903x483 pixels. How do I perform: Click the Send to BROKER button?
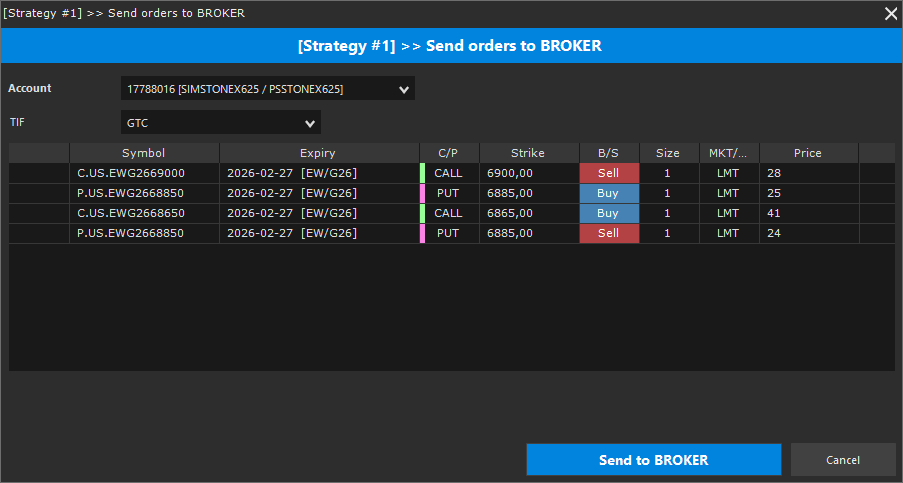click(x=653, y=460)
